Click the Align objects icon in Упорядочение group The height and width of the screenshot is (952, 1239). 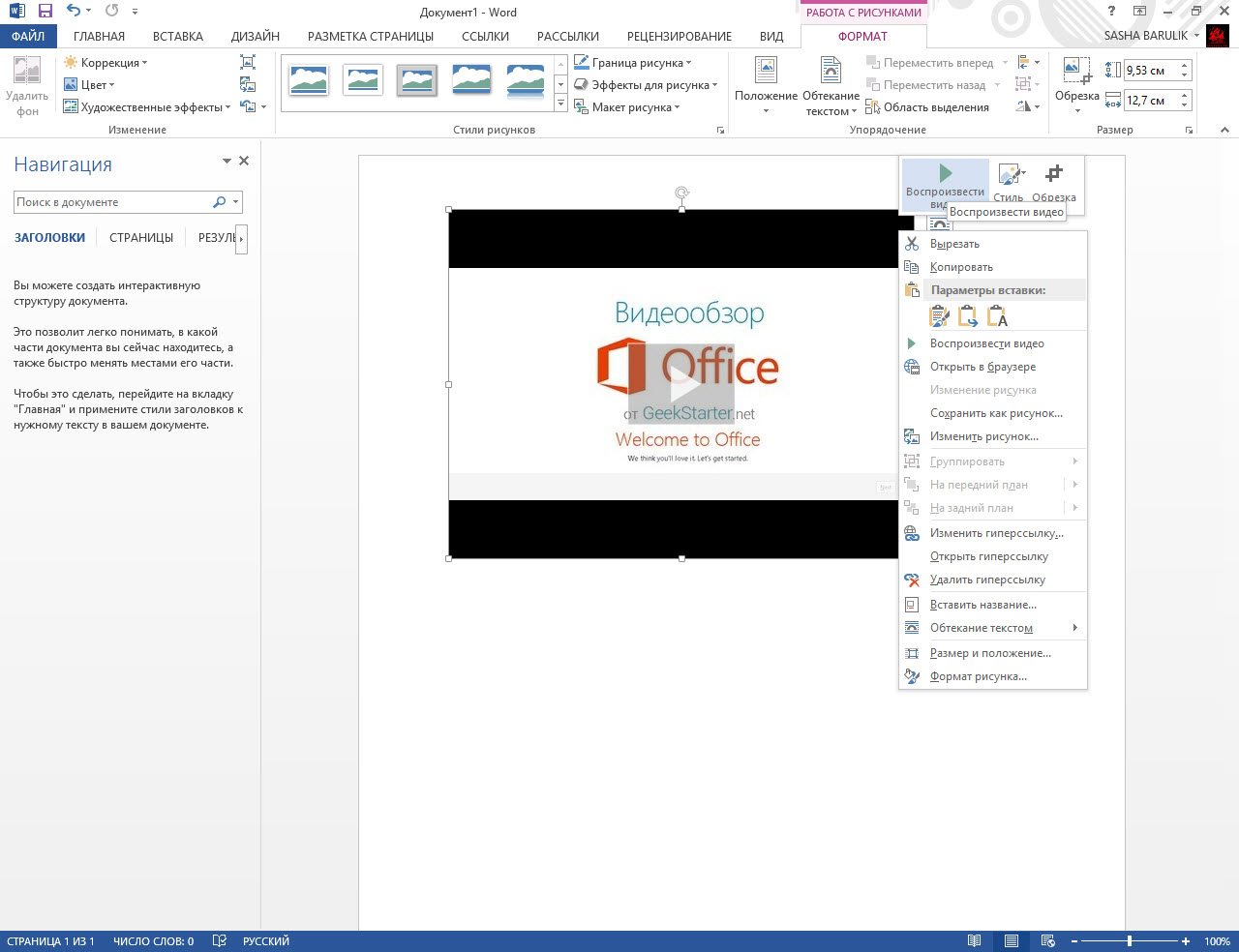1023,63
